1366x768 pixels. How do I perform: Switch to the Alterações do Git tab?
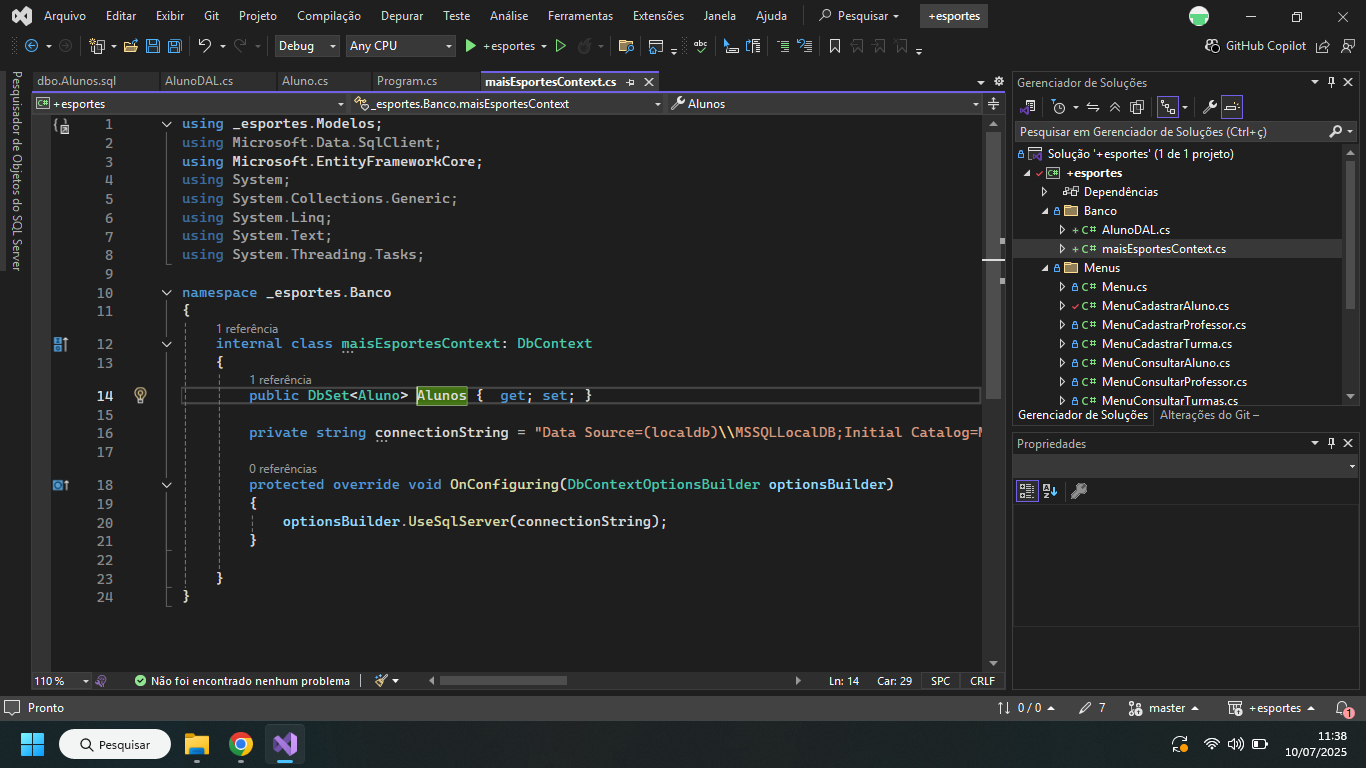tap(1209, 415)
